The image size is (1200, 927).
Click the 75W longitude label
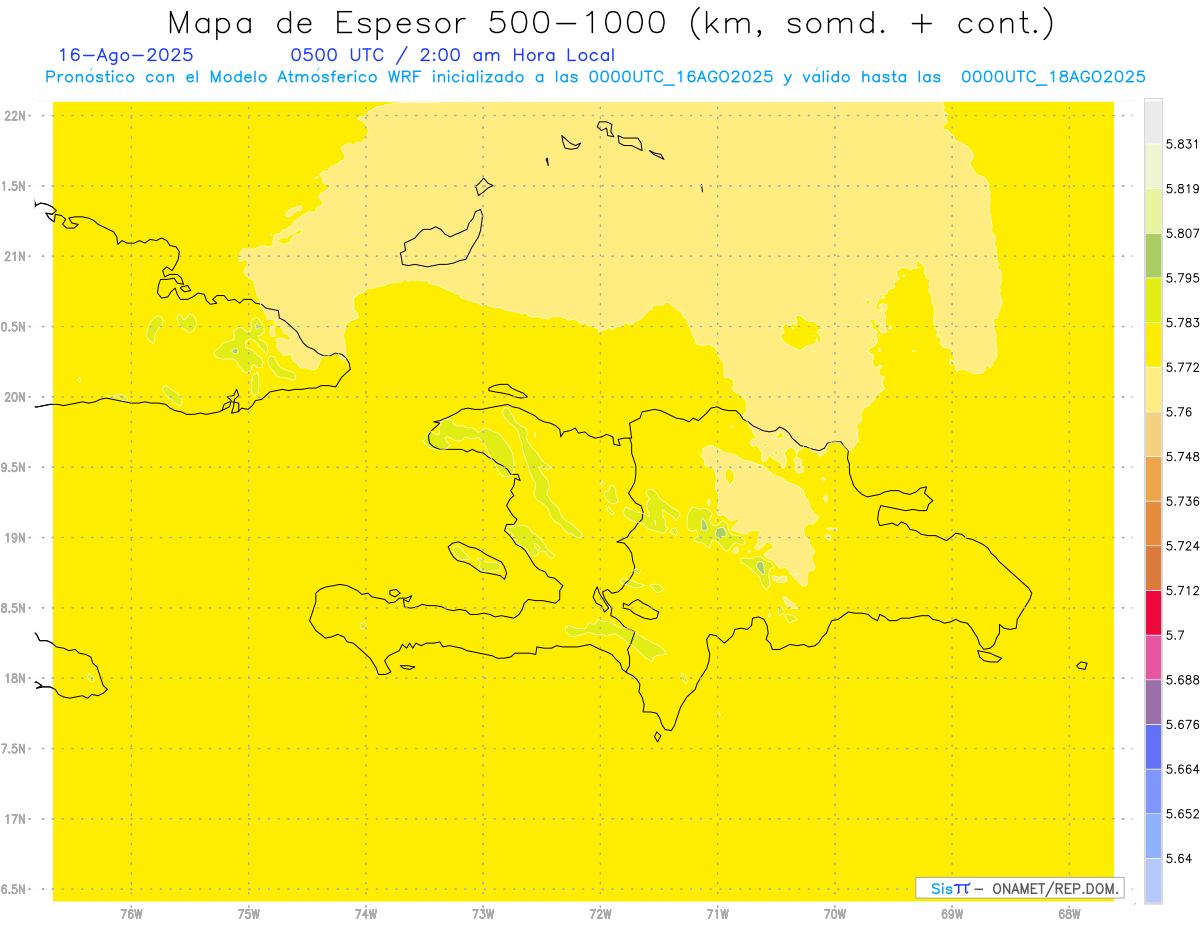click(x=248, y=915)
